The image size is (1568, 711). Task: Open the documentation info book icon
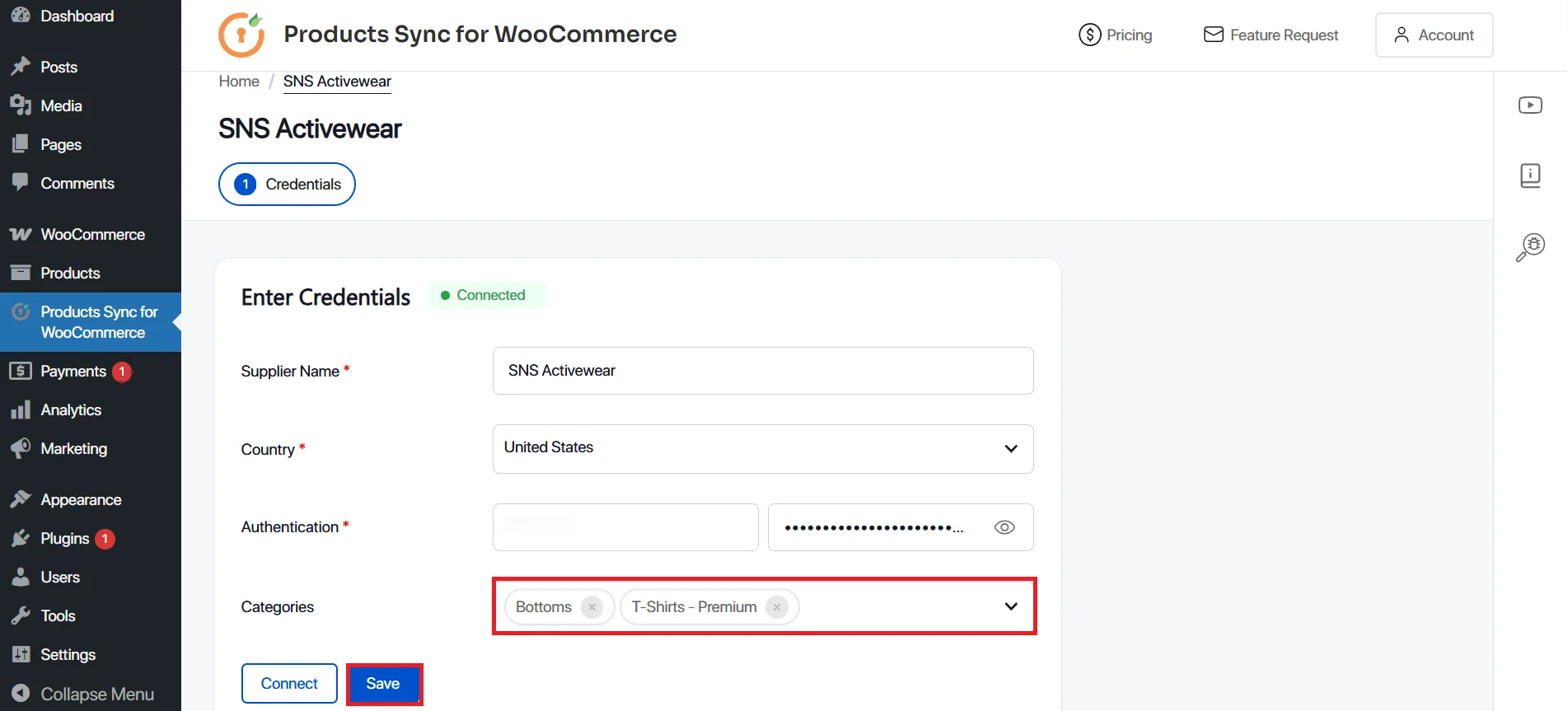coord(1530,175)
